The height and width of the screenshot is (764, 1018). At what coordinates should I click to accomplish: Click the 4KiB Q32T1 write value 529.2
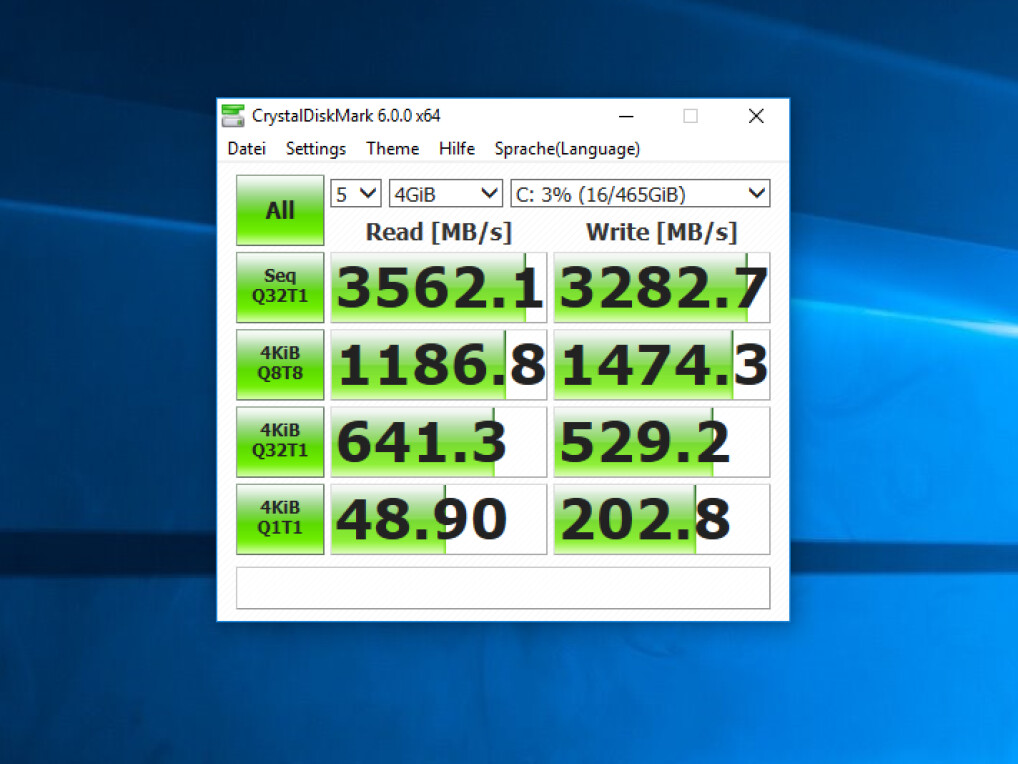coord(662,441)
